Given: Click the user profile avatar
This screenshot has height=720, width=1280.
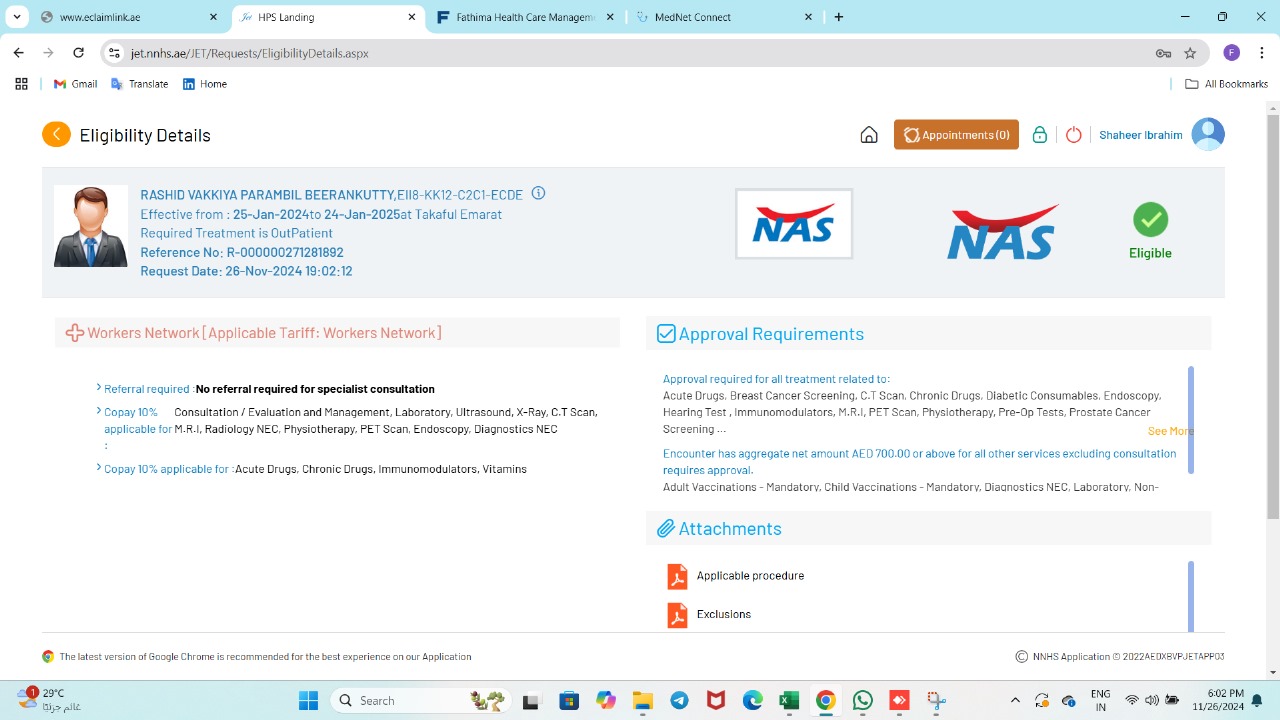Looking at the screenshot, I should (x=1208, y=134).
